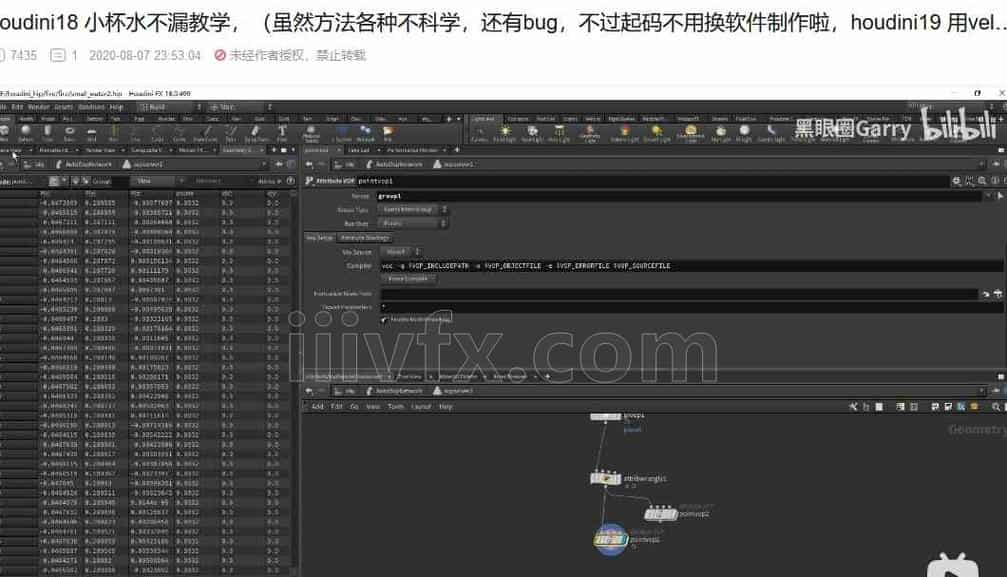This screenshot has height=577, width=1007.
Task: Click the Export Parameters input field
Action: (x=691, y=307)
